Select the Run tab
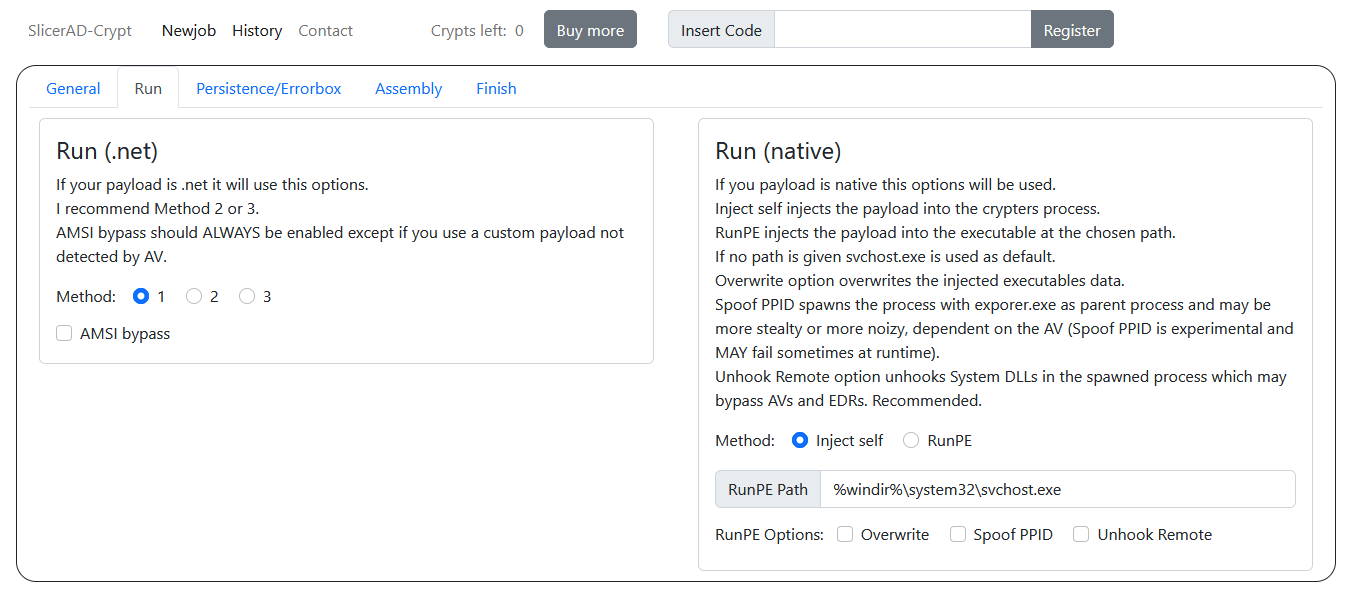 click(x=148, y=88)
